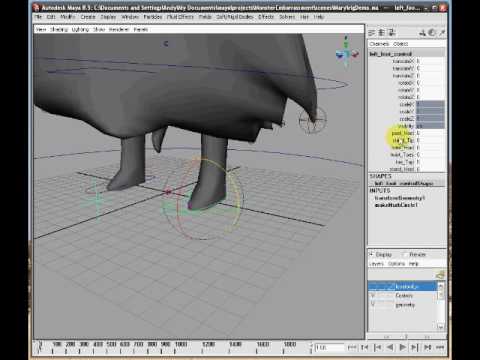This screenshot has width=480, height=360.
Task: Open the viewport Show menu
Action: tap(99, 29)
